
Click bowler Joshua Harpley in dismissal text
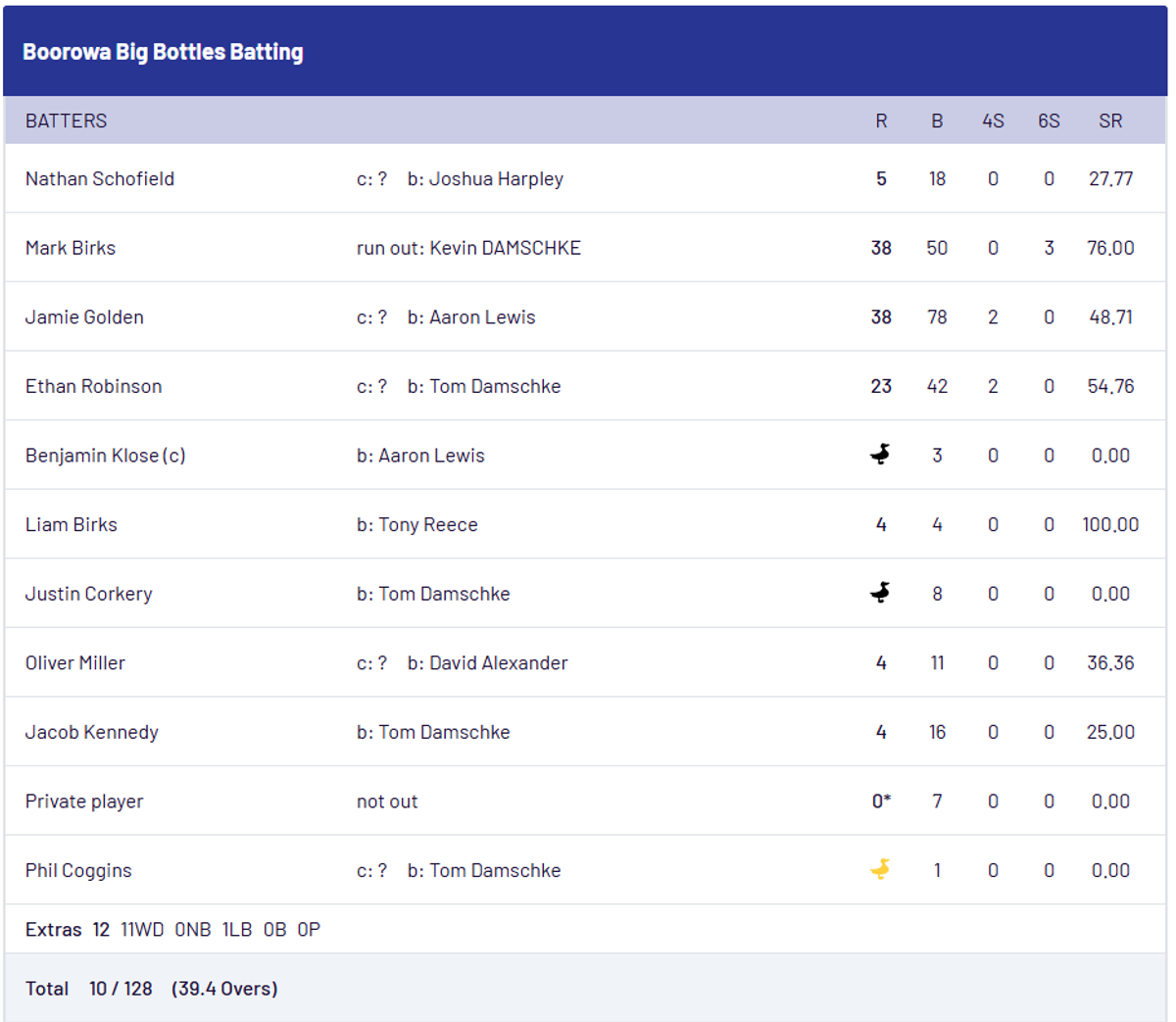[x=496, y=178]
